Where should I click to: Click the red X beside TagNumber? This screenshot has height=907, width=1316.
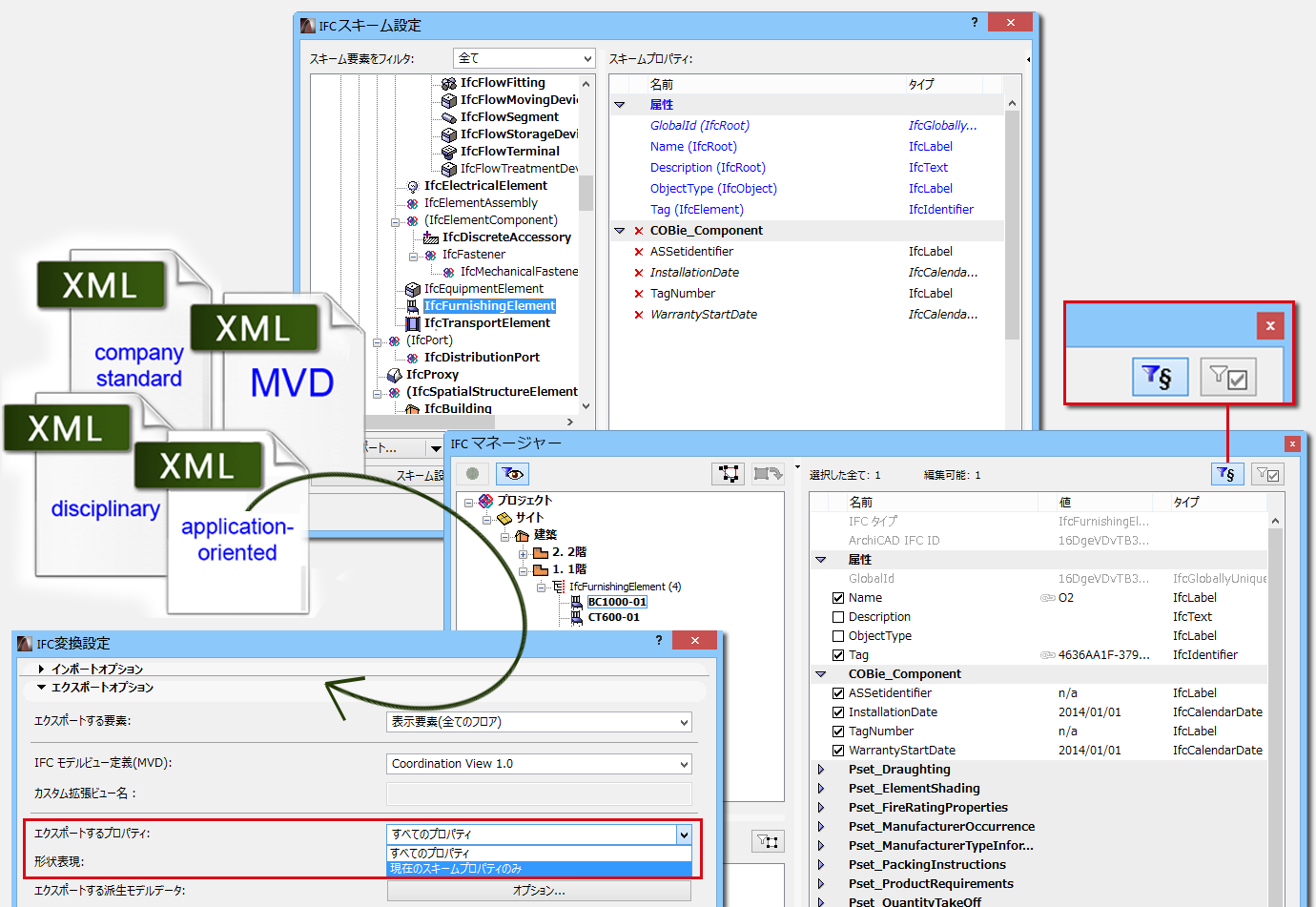tap(638, 294)
